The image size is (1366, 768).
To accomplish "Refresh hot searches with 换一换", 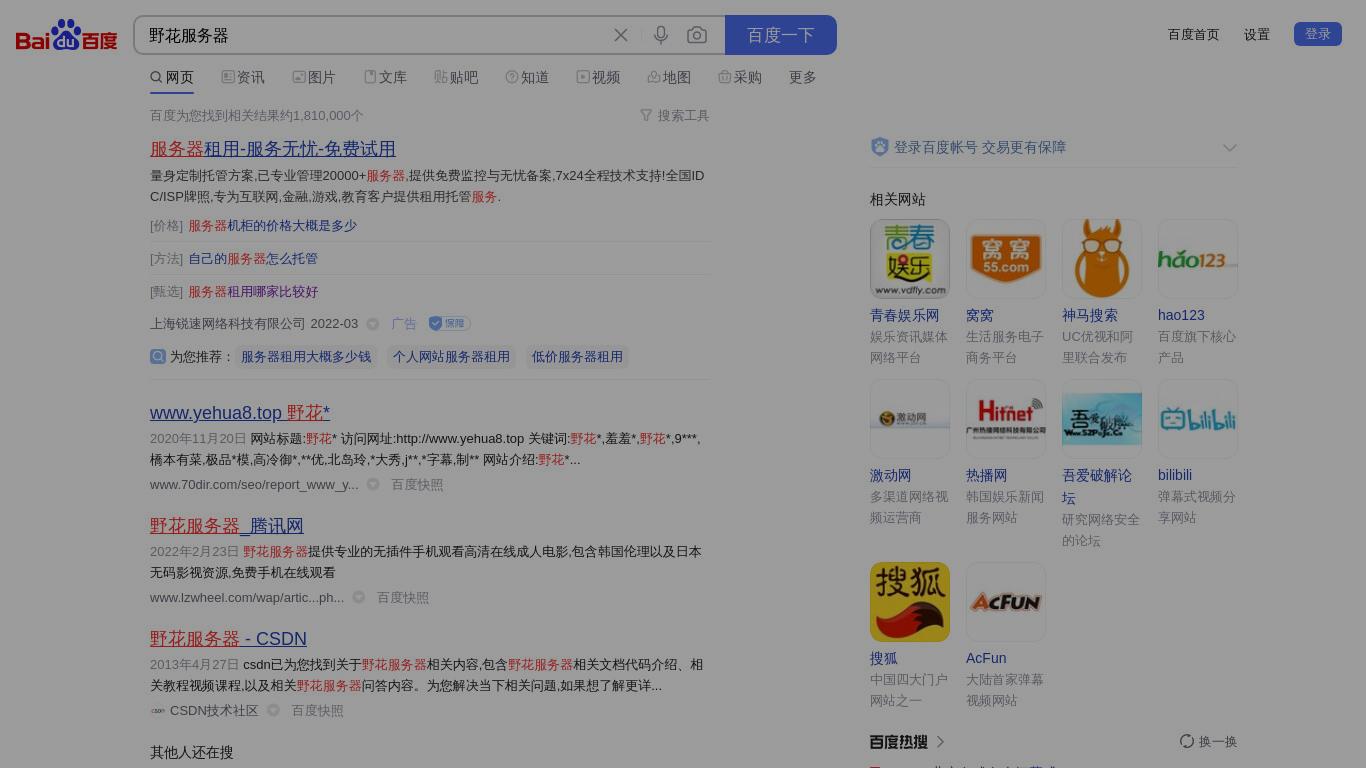I will pos(1208,742).
